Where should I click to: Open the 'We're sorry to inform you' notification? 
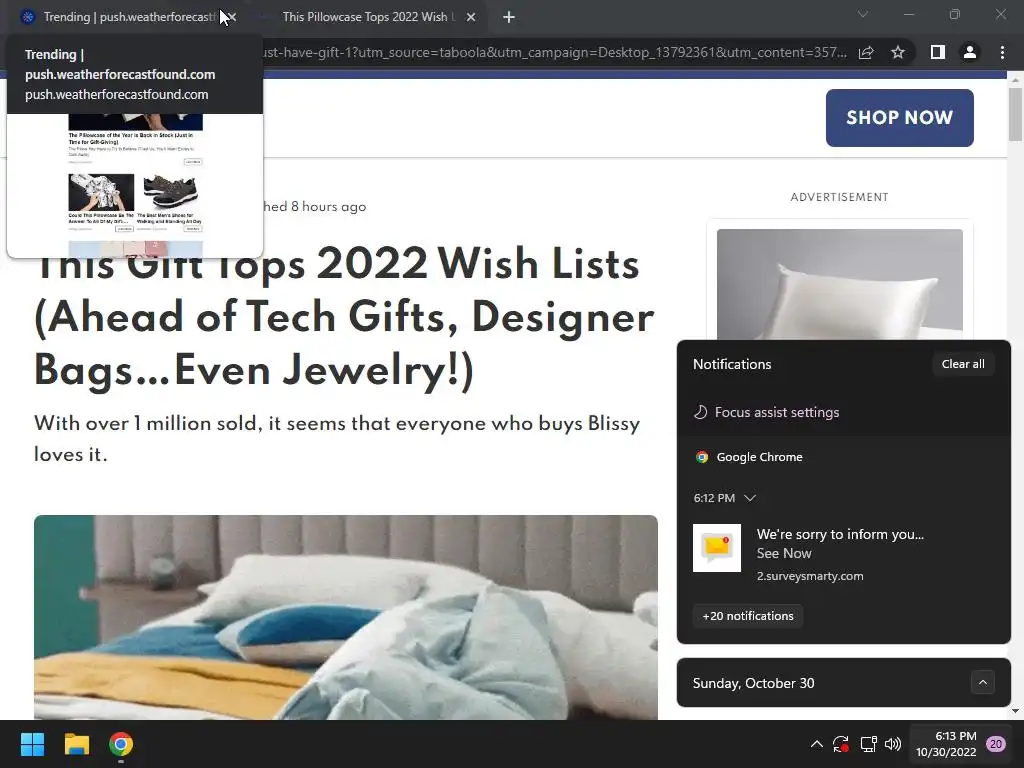843,554
